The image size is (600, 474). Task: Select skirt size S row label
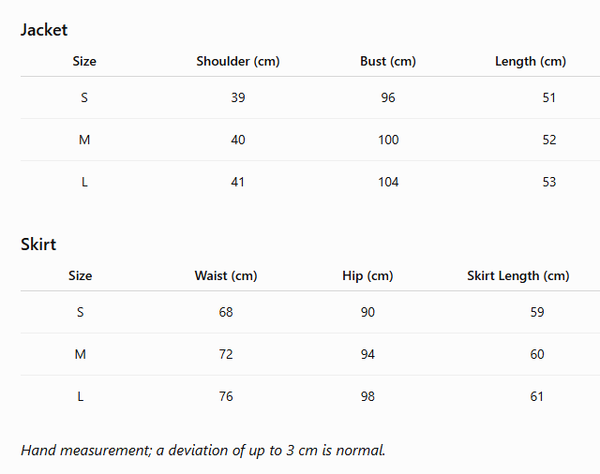point(80,312)
